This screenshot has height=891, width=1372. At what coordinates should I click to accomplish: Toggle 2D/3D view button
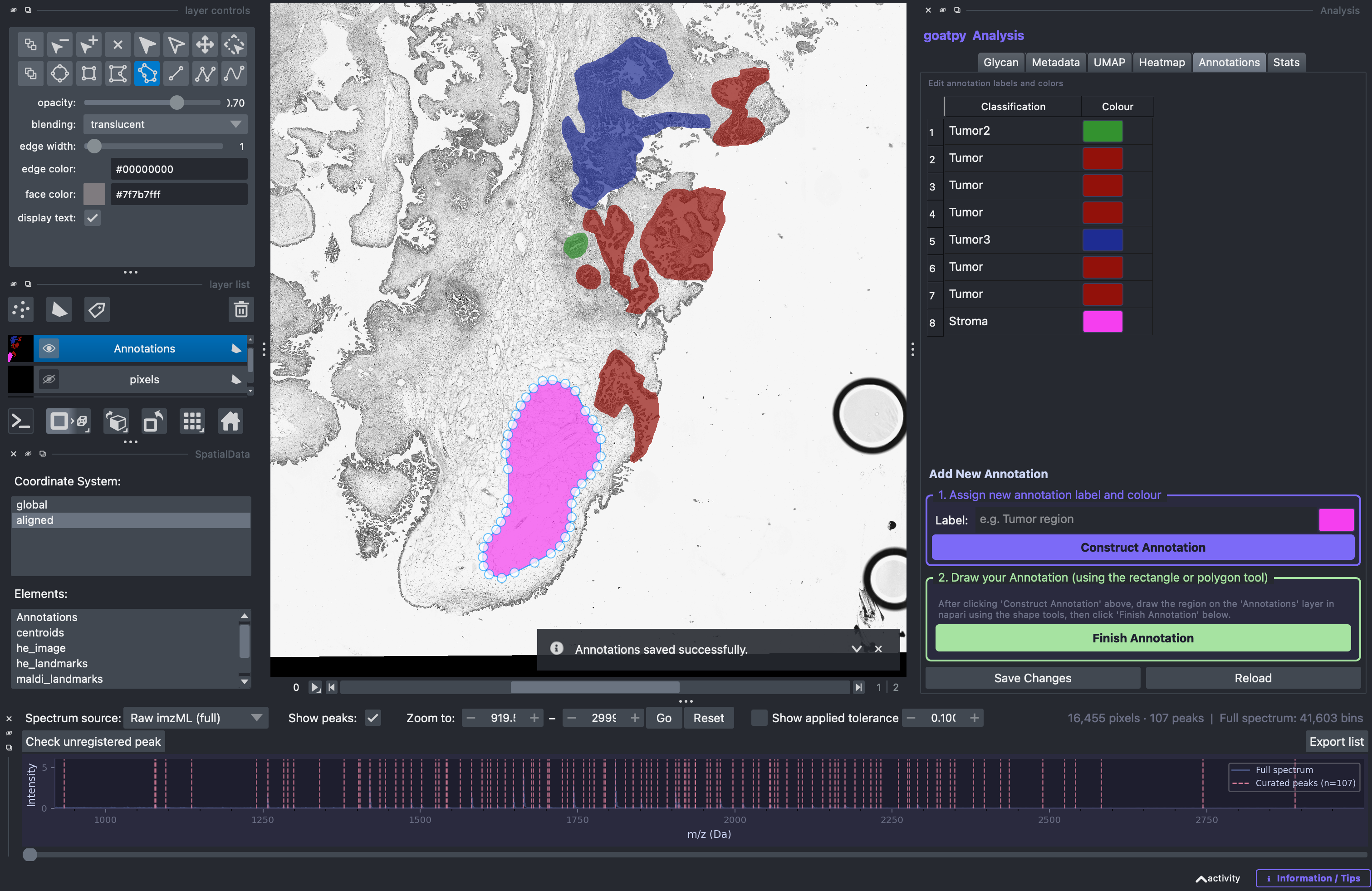pos(68,422)
